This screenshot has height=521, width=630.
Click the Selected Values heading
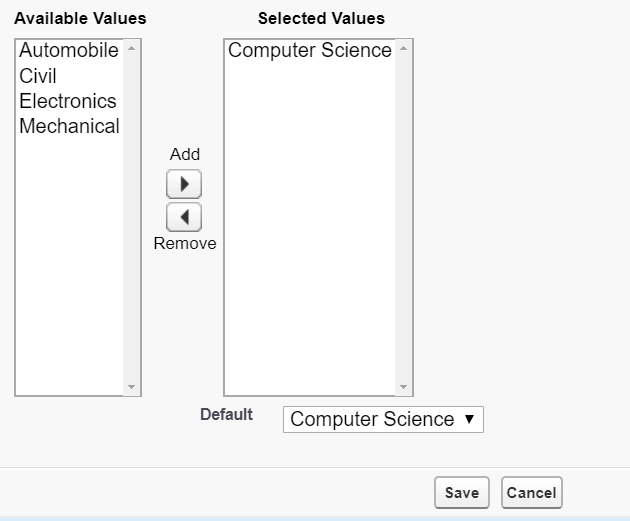(321, 18)
